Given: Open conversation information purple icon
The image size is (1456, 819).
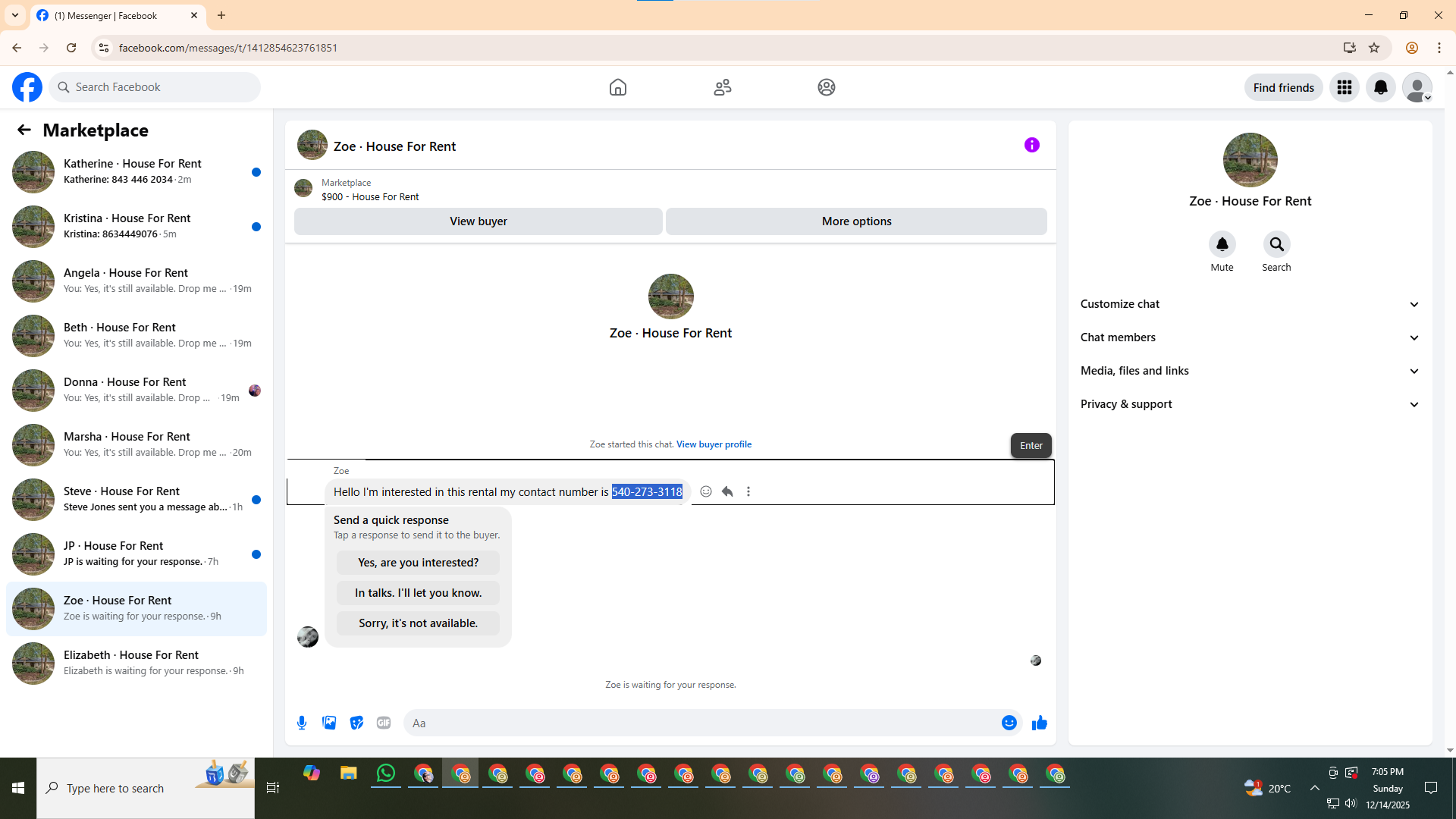Looking at the screenshot, I should (1031, 145).
